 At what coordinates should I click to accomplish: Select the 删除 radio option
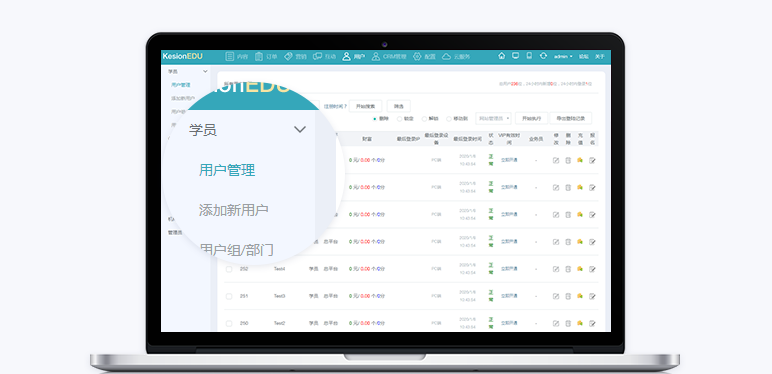tap(375, 119)
